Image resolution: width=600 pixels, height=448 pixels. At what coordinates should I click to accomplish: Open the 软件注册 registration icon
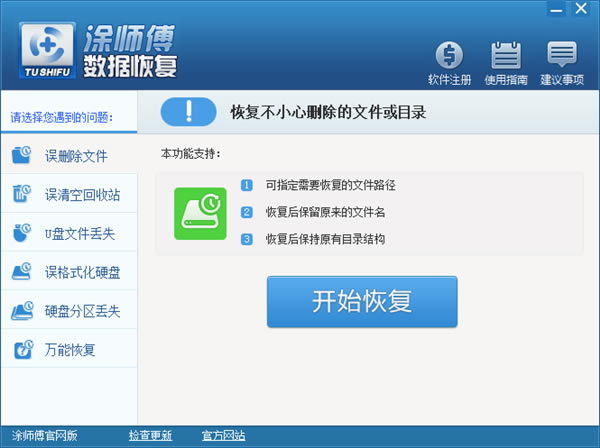(x=450, y=56)
